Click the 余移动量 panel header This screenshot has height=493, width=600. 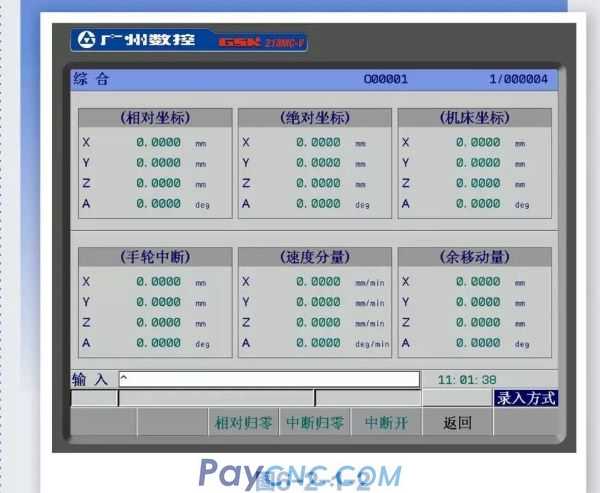(x=474, y=257)
